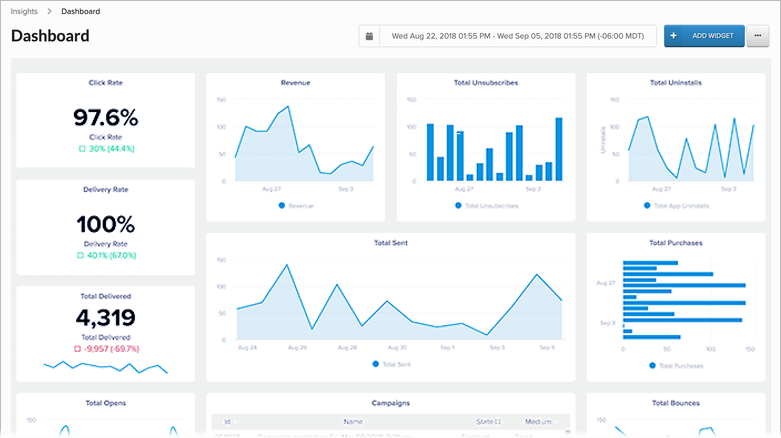Click the Total Delivered sparkline chart

106,367
